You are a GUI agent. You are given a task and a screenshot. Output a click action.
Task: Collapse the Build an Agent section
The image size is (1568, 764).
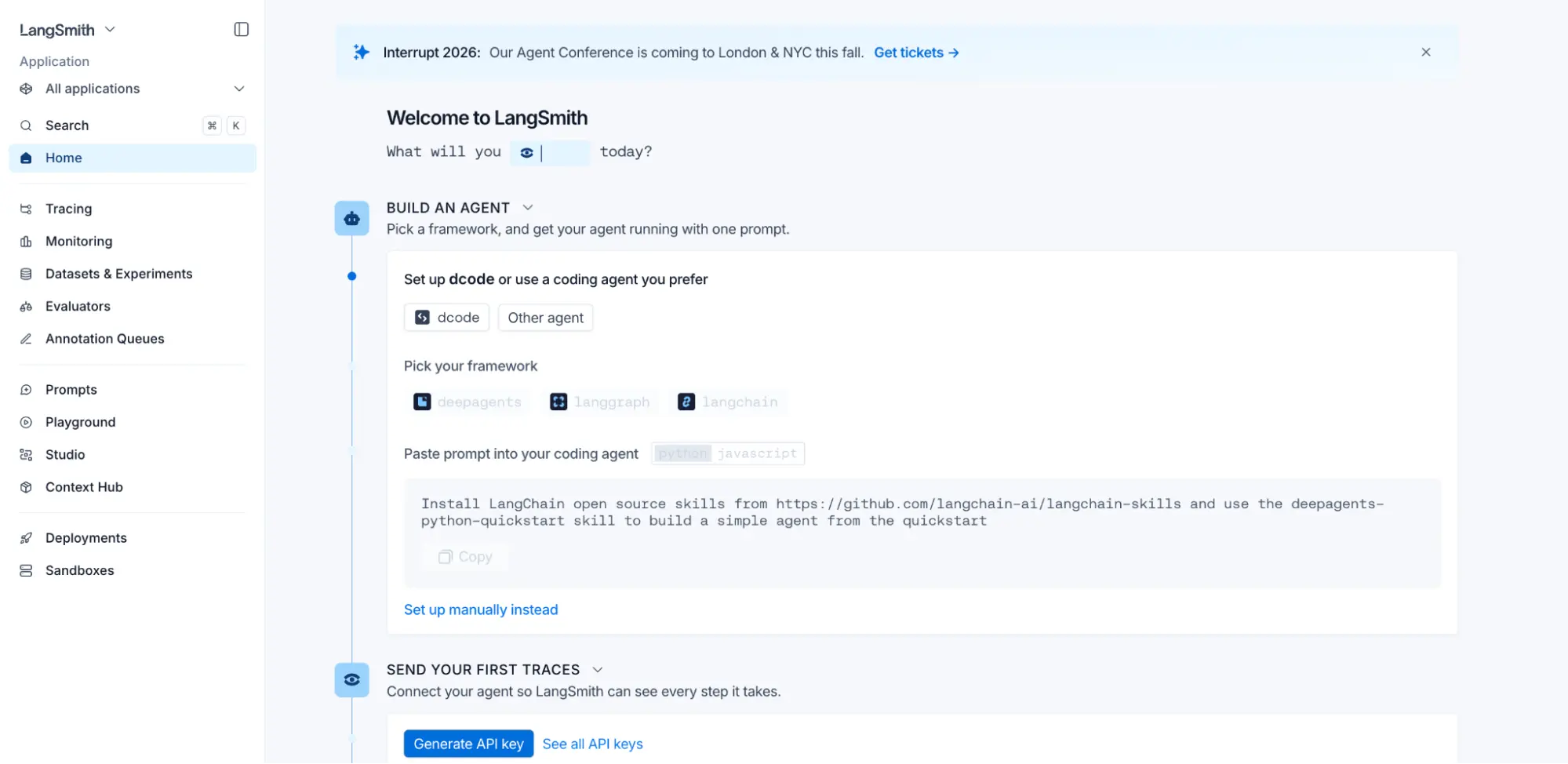(528, 208)
